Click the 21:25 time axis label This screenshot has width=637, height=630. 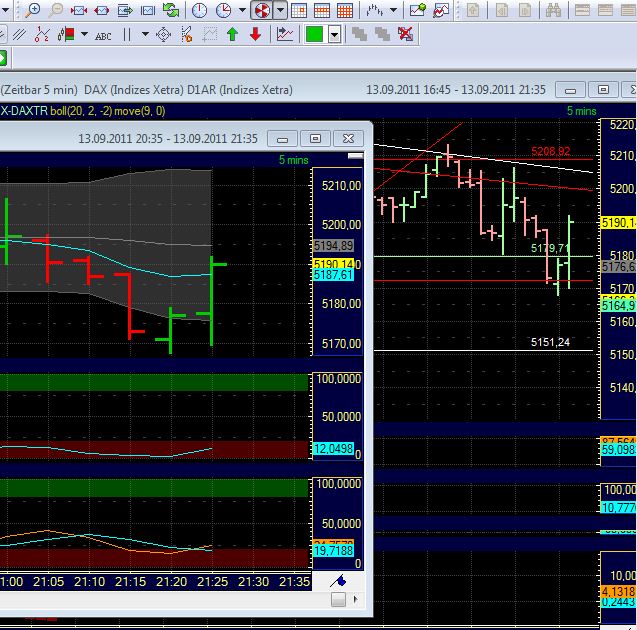(x=212, y=582)
